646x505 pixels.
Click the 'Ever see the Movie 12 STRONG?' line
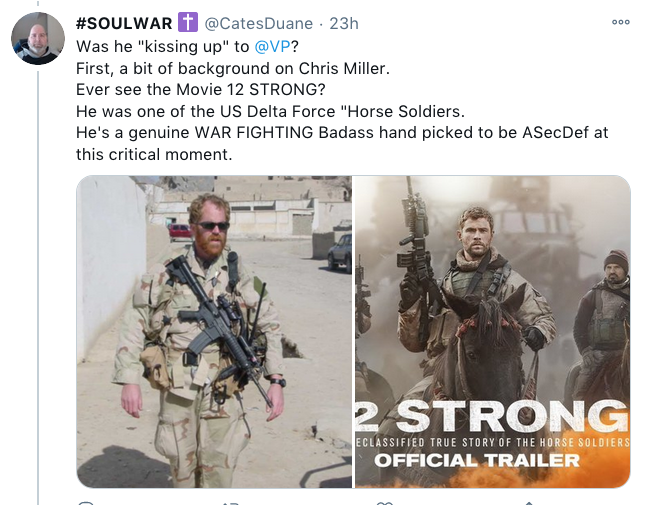point(201,89)
